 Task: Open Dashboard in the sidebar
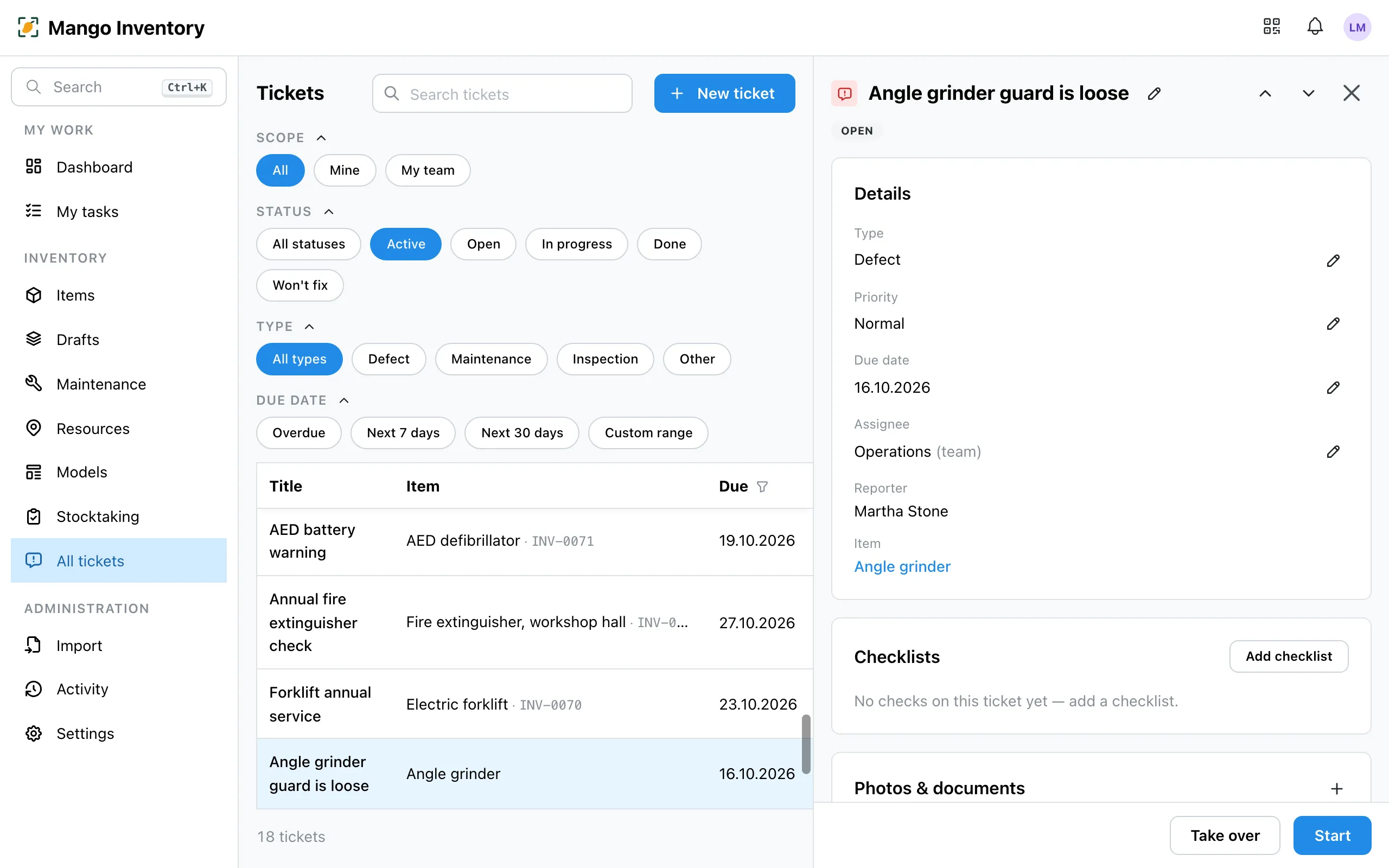coord(119,167)
